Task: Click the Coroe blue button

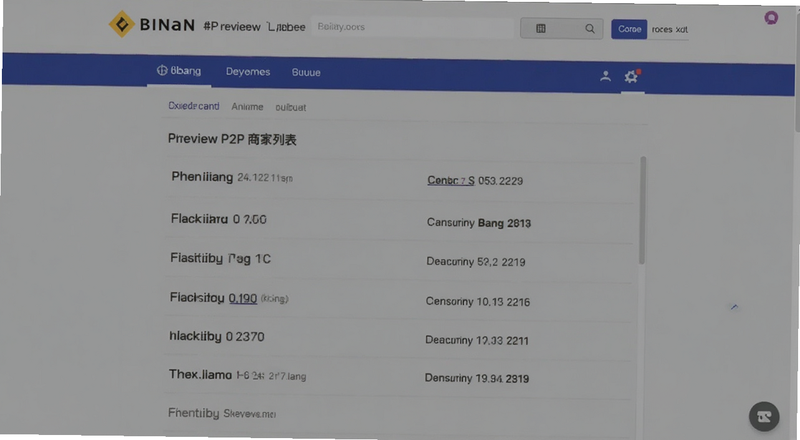Action: pos(629,29)
